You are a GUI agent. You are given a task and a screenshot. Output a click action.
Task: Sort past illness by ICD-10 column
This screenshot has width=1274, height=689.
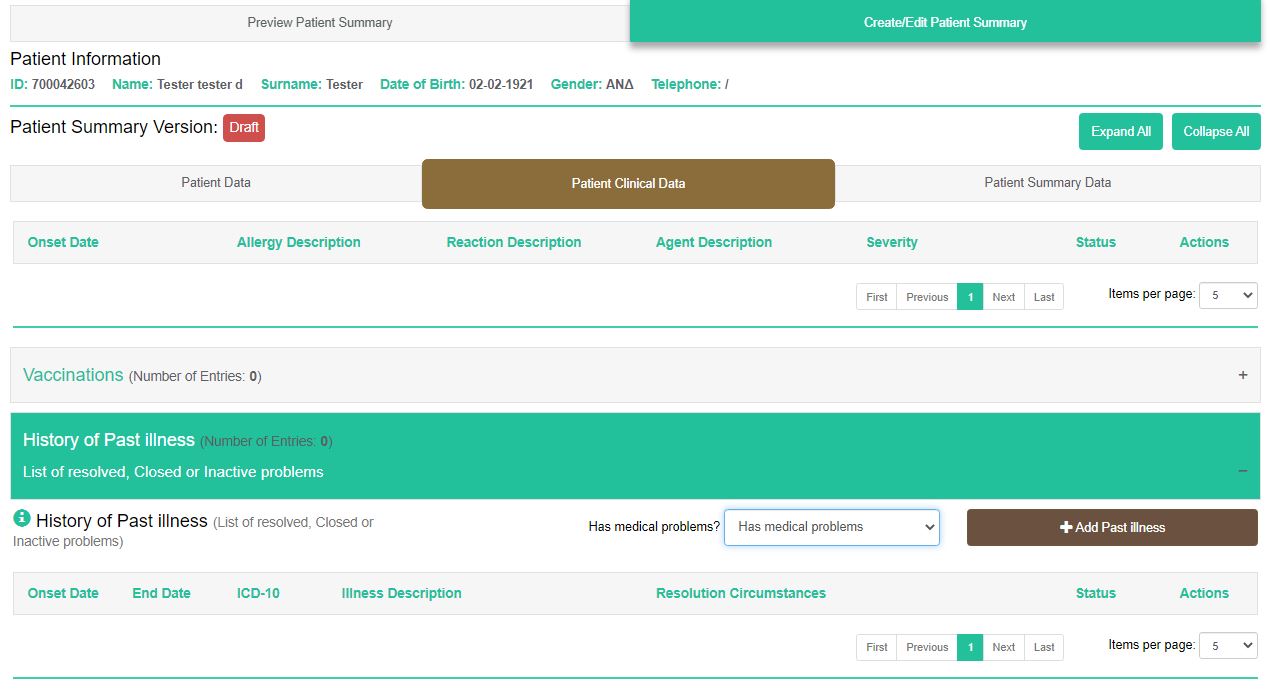[x=258, y=593]
